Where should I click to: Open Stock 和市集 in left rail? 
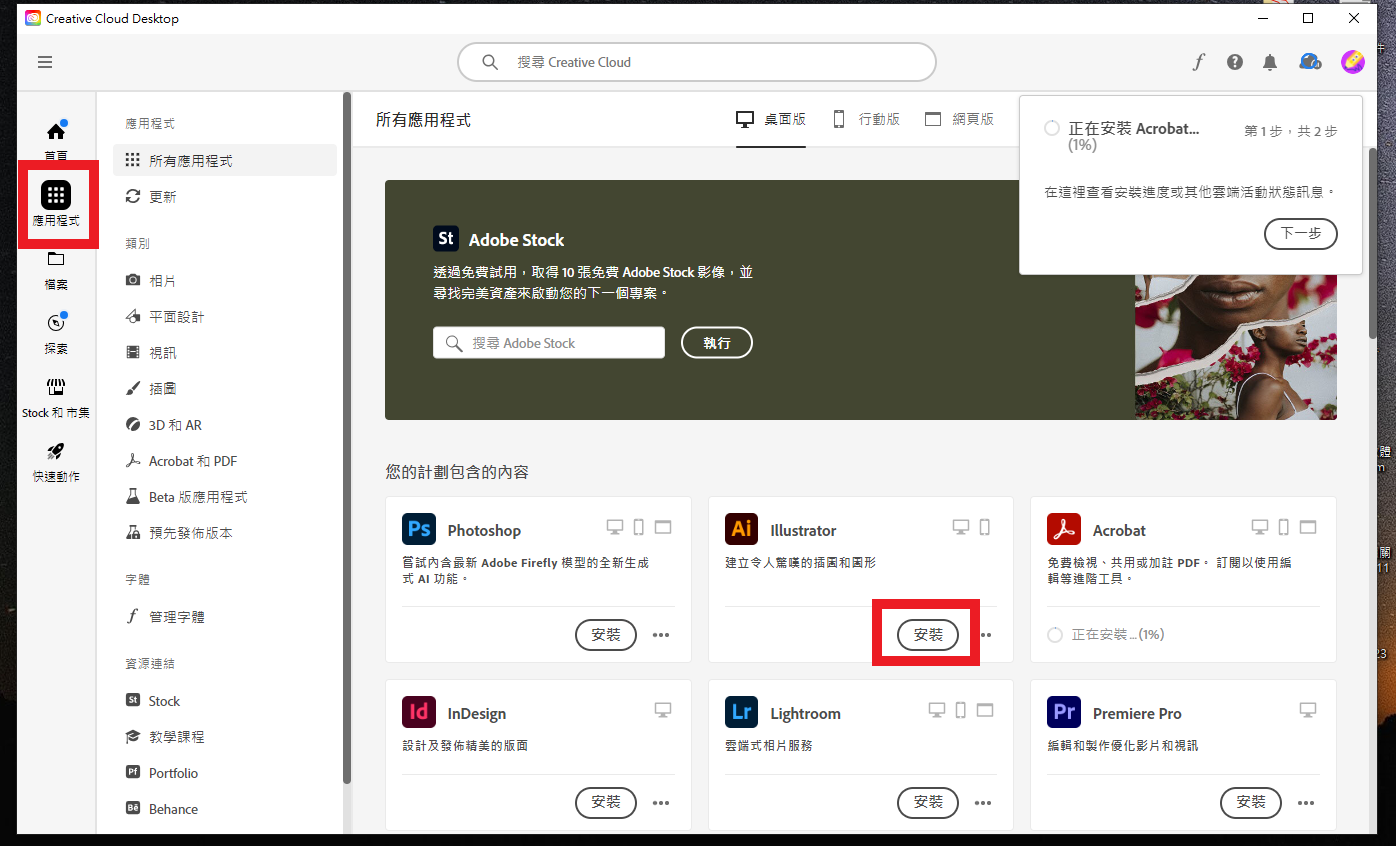[x=56, y=398]
